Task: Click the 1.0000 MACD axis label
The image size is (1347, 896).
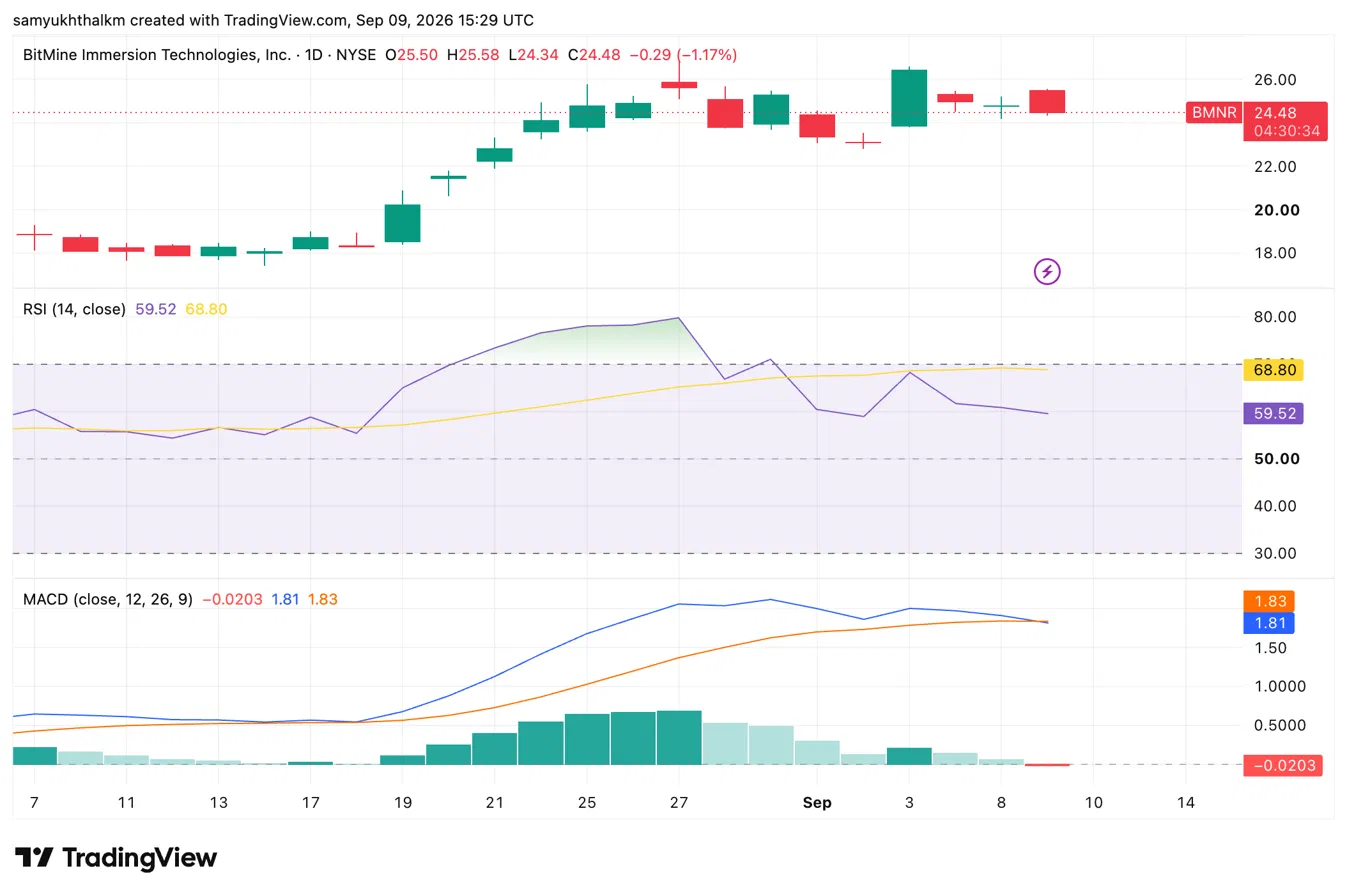Action: [x=1281, y=687]
